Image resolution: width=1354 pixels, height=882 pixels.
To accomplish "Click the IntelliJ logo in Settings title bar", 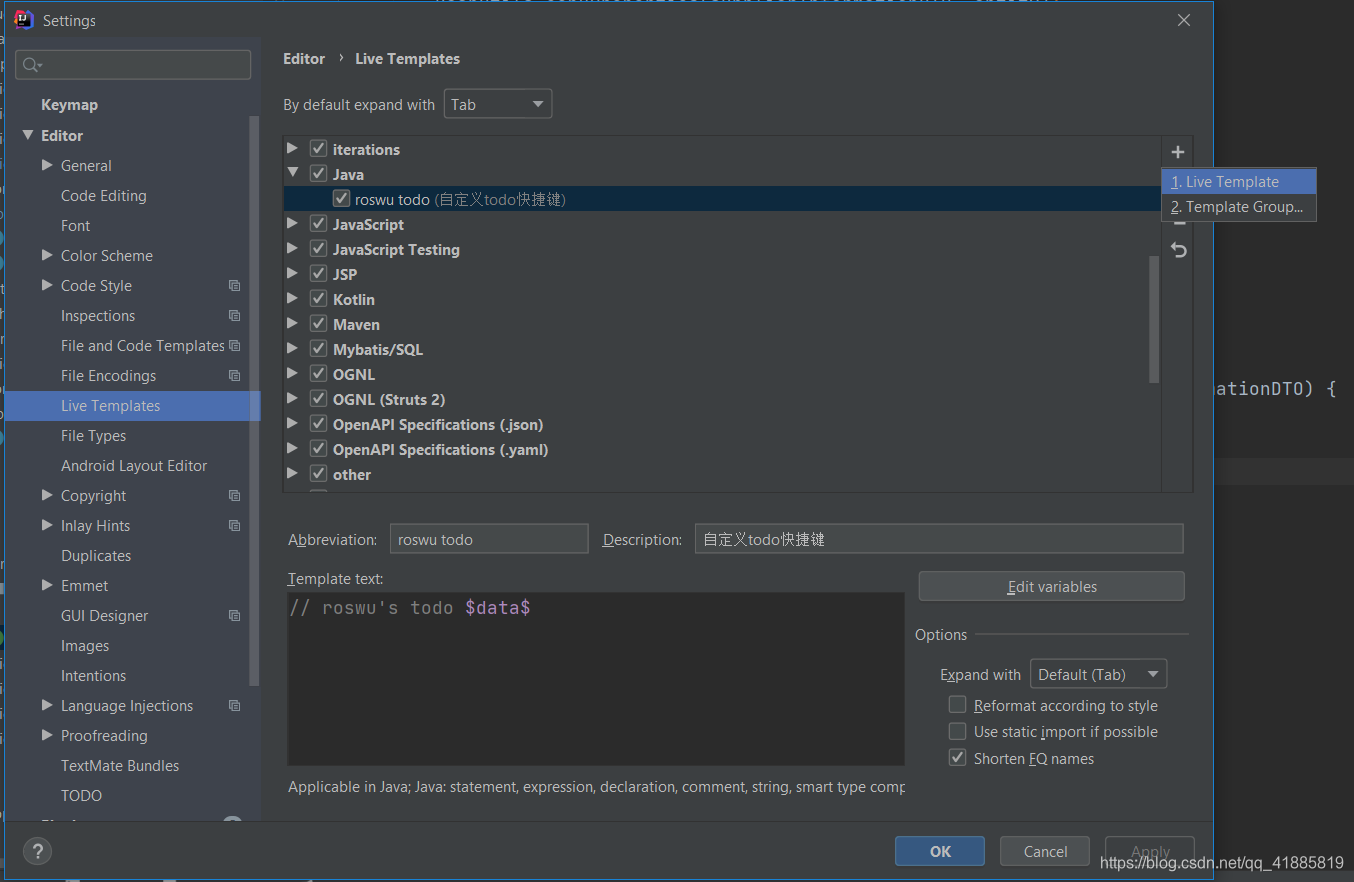I will pyautogui.click(x=24, y=20).
